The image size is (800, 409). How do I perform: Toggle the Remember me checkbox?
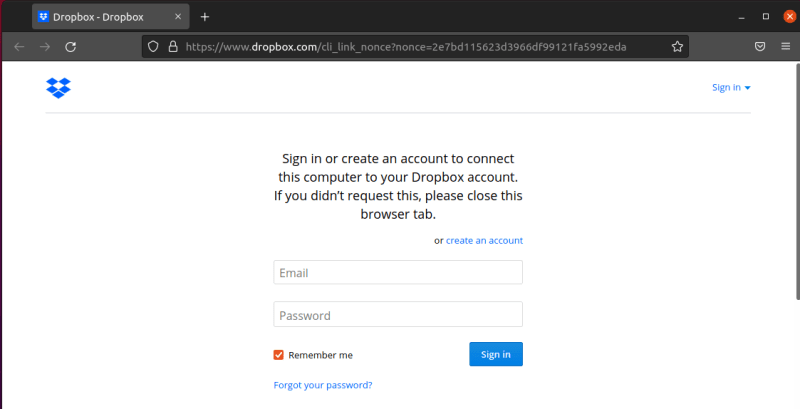tap(279, 354)
